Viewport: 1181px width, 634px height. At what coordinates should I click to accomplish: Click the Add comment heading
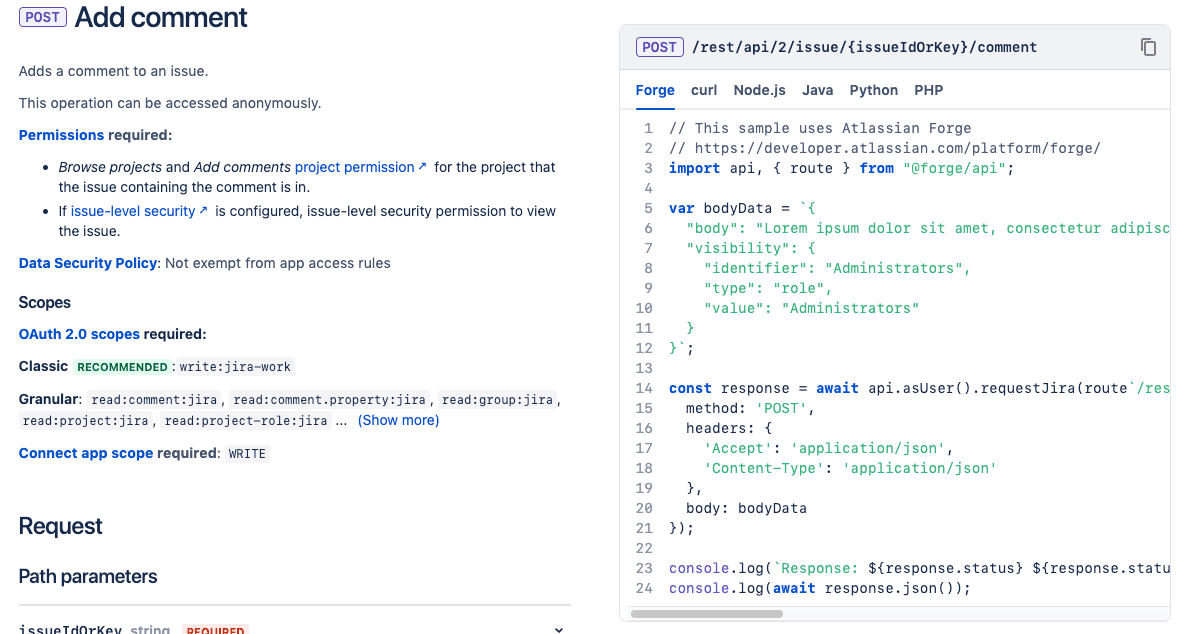click(x=160, y=17)
